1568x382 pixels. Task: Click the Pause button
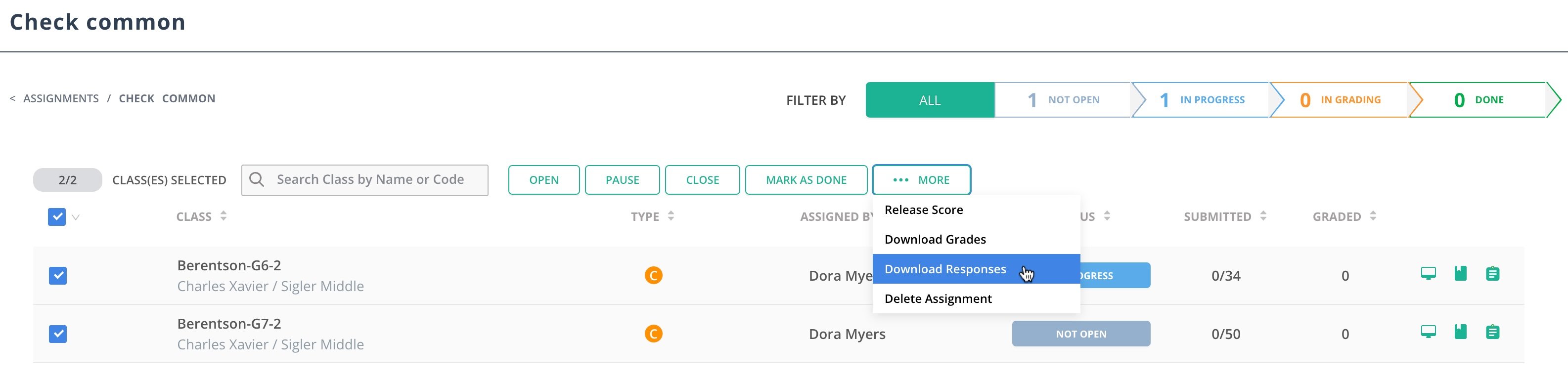622,180
